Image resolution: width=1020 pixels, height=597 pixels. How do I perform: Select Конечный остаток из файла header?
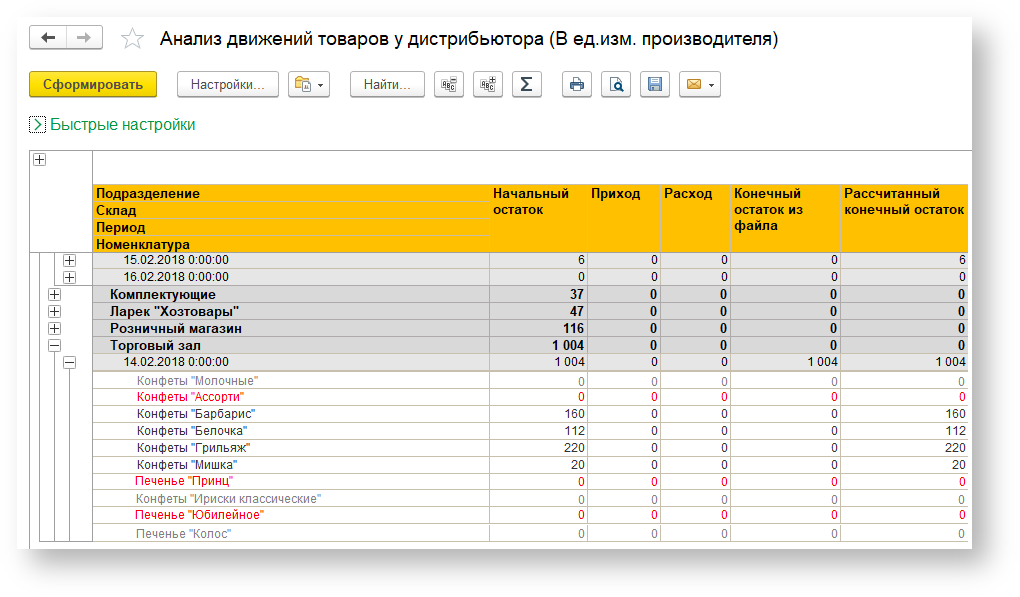786,219
